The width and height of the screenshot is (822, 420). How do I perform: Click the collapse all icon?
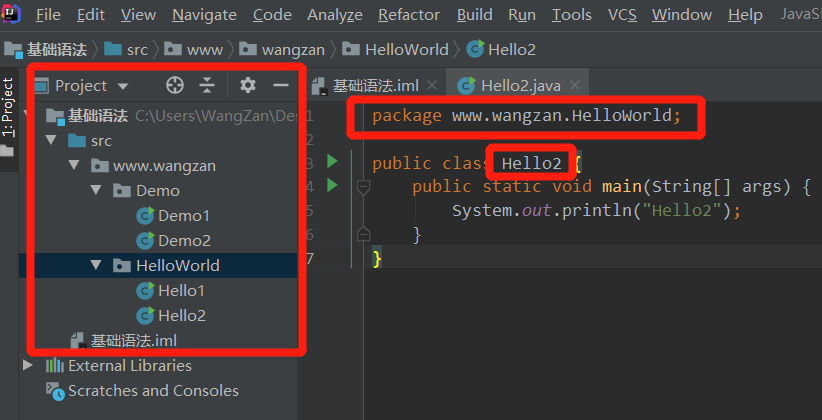click(208, 85)
